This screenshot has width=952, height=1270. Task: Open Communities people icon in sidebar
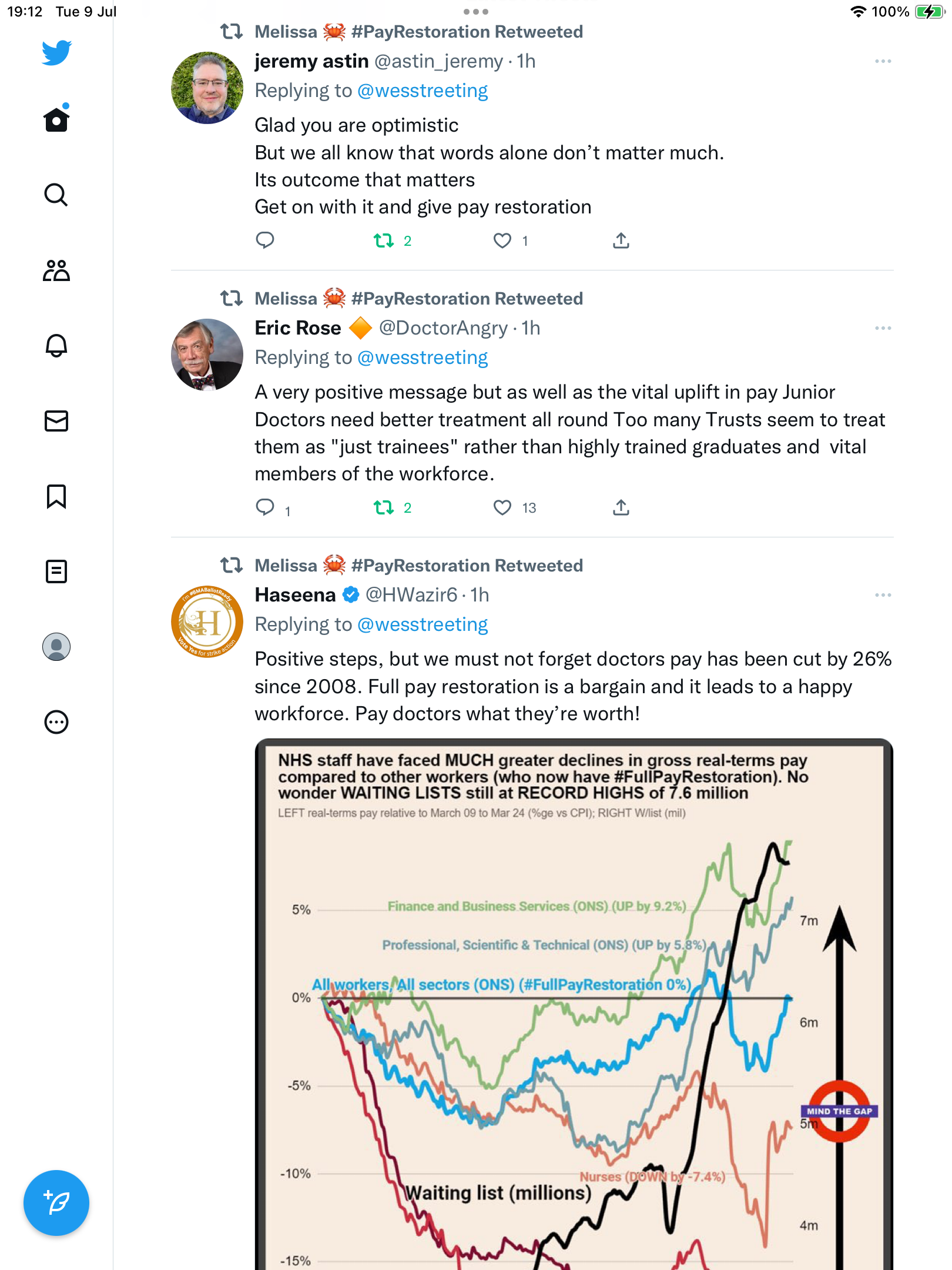point(56,270)
